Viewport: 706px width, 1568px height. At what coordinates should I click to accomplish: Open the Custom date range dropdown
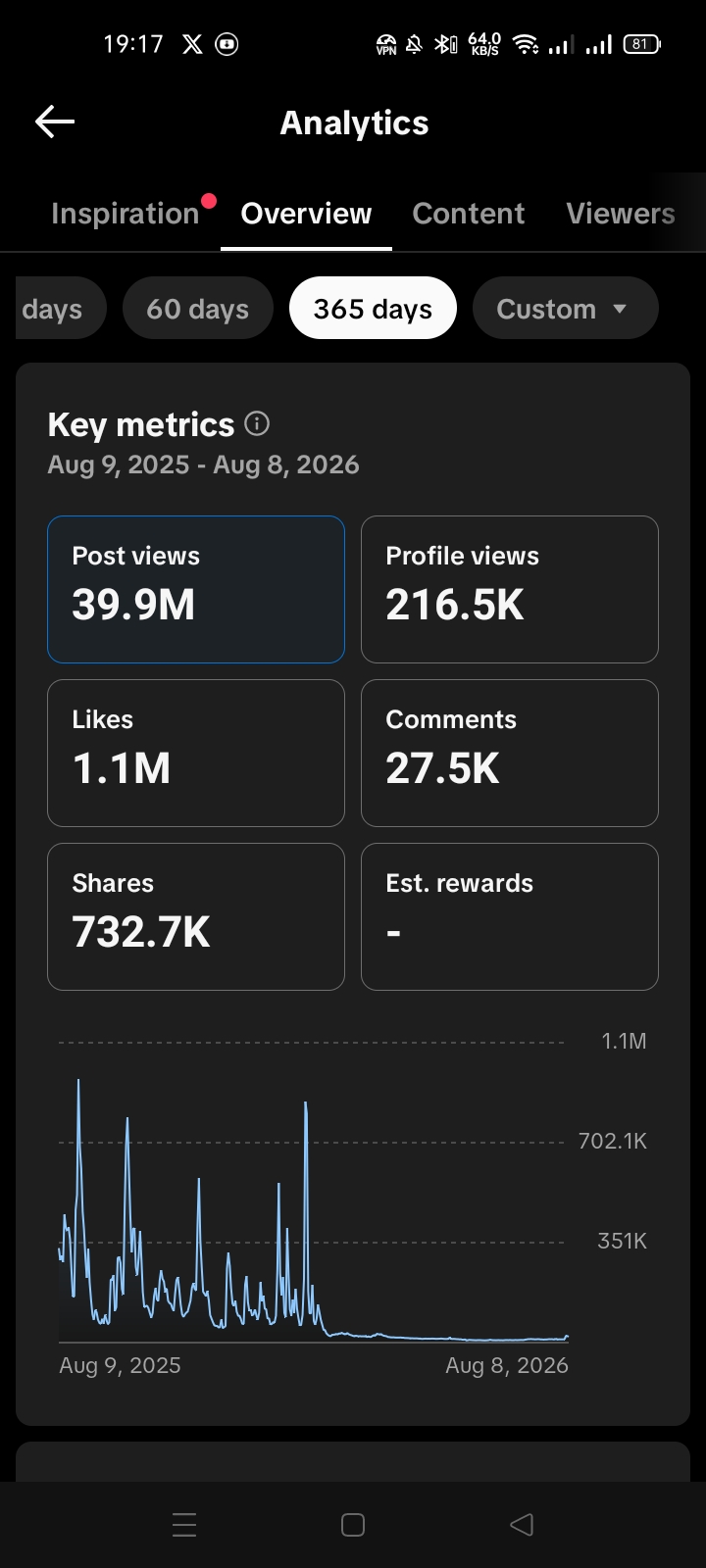(565, 308)
